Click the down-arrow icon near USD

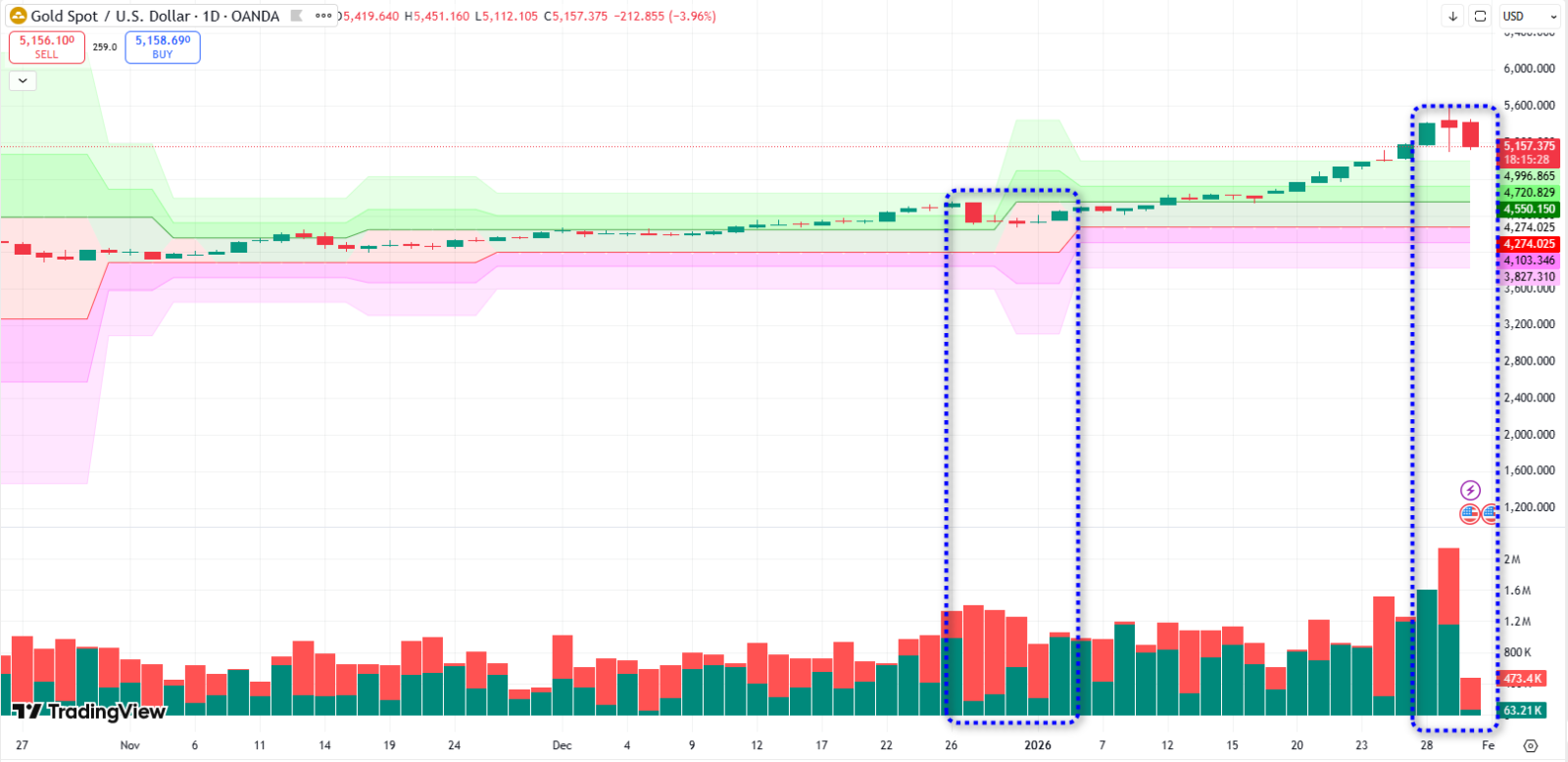point(1452,16)
